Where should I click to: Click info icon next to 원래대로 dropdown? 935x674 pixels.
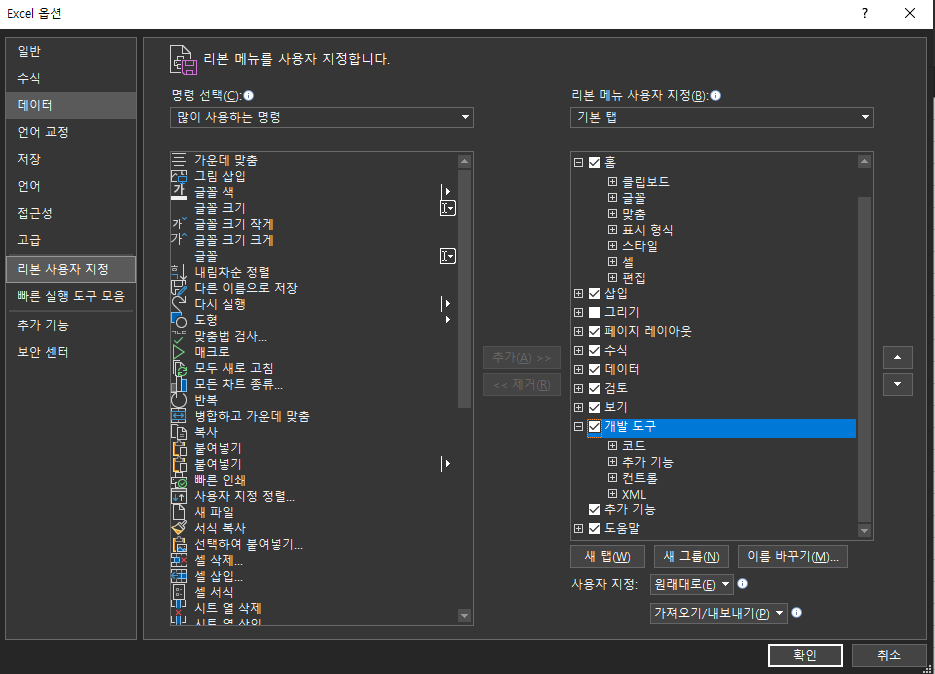742,584
